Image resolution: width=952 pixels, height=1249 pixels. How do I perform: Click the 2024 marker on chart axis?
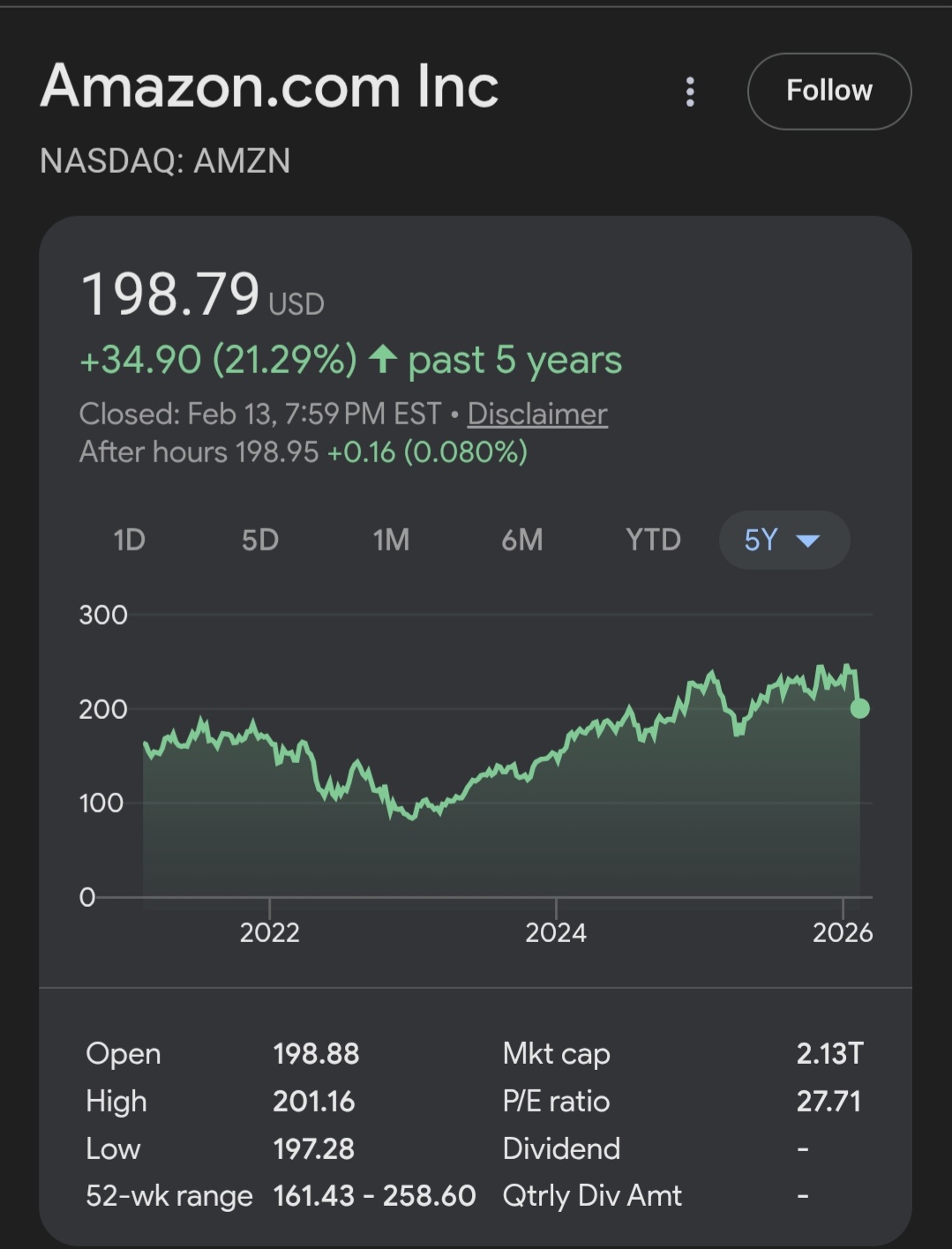556,932
